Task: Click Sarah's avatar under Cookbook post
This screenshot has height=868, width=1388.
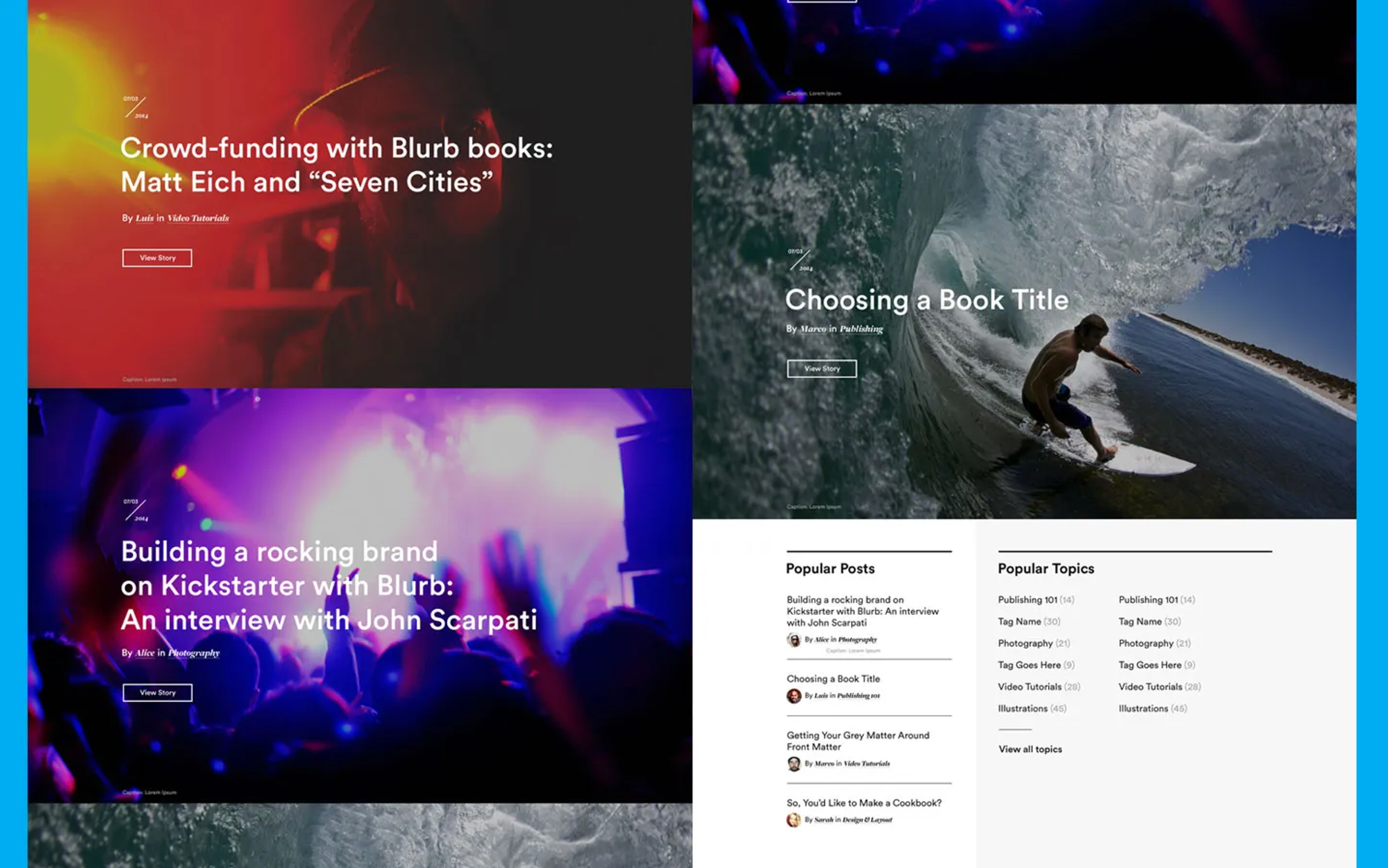Action: coord(794,820)
